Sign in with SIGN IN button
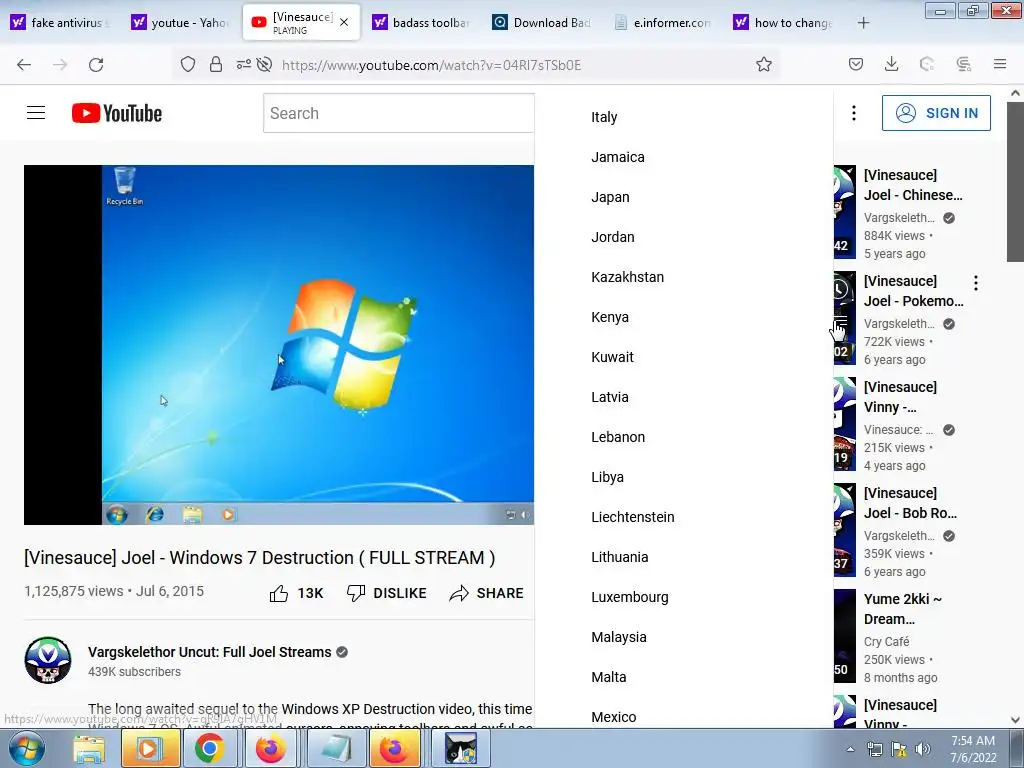 (936, 113)
